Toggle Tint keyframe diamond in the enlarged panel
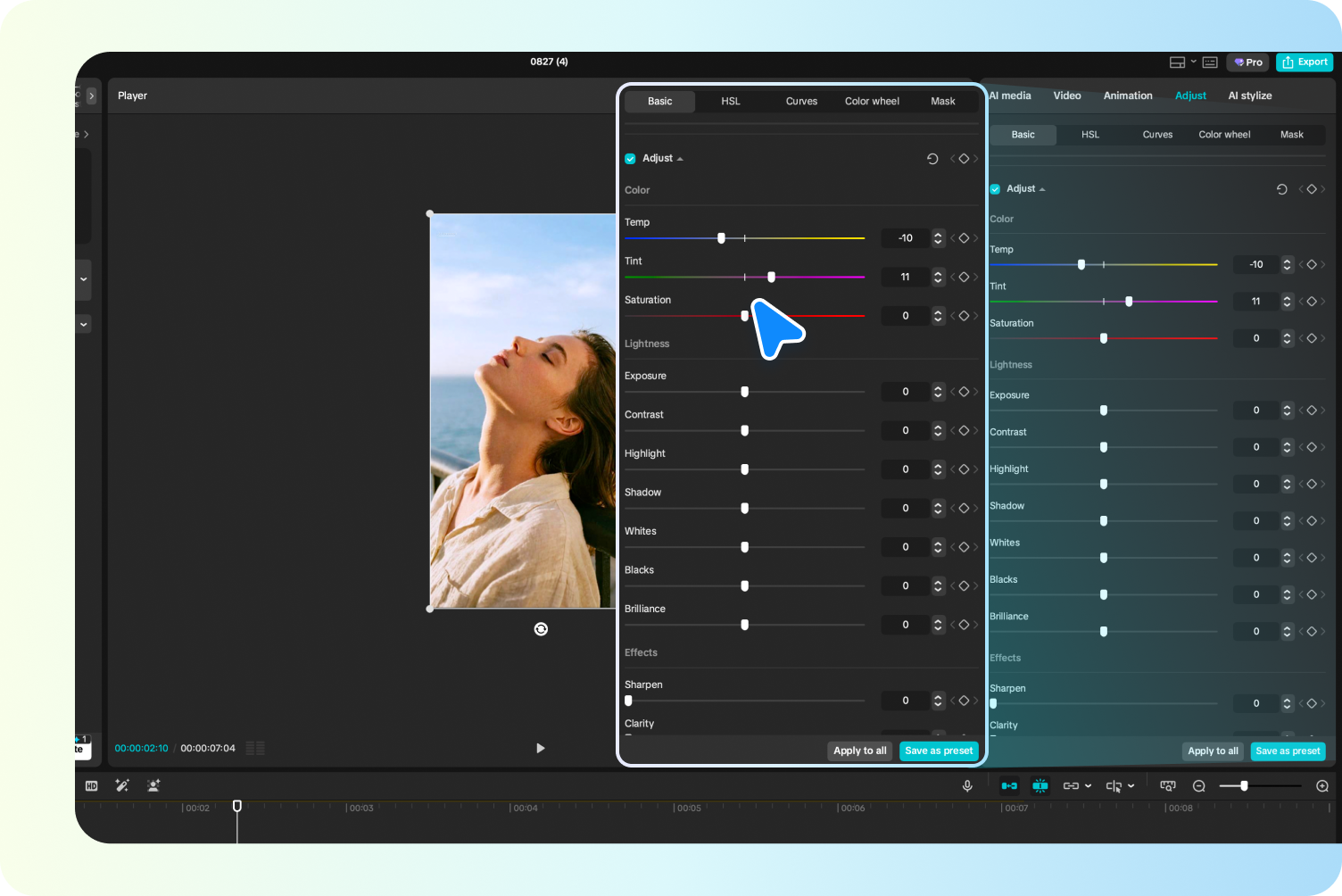 click(964, 278)
